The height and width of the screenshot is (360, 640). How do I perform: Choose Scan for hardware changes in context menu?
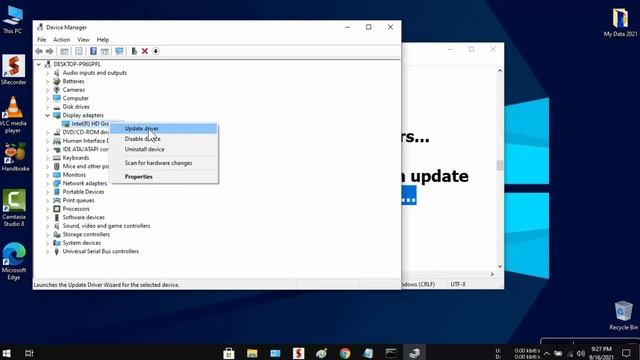pos(164,163)
